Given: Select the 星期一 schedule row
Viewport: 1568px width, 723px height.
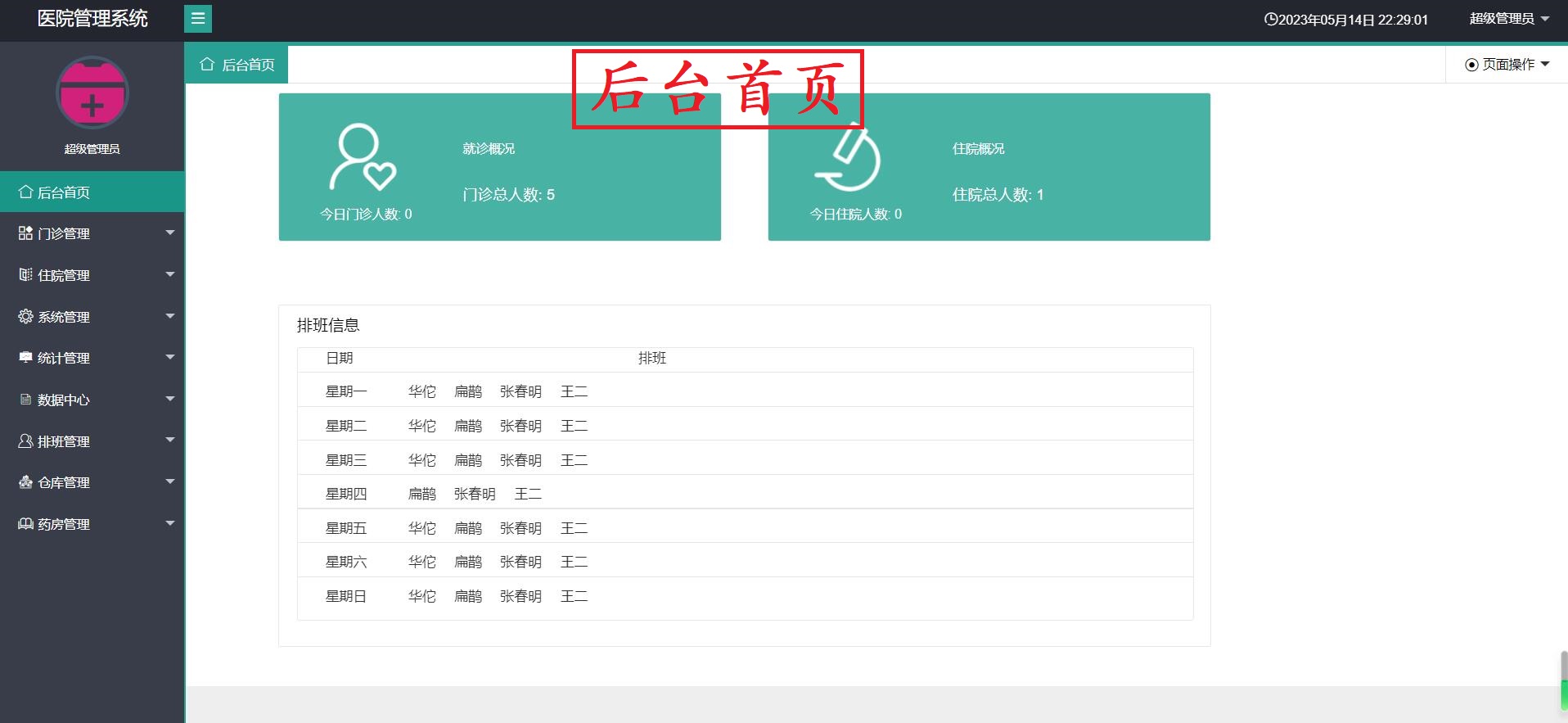Looking at the screenshot, I should (745, 391).
